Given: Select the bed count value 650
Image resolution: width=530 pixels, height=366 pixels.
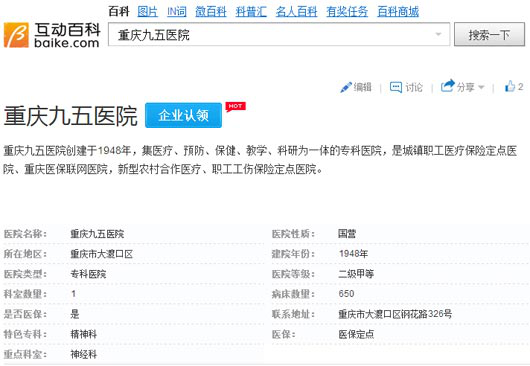Looking at the screenshot, I should pos(346,294).
